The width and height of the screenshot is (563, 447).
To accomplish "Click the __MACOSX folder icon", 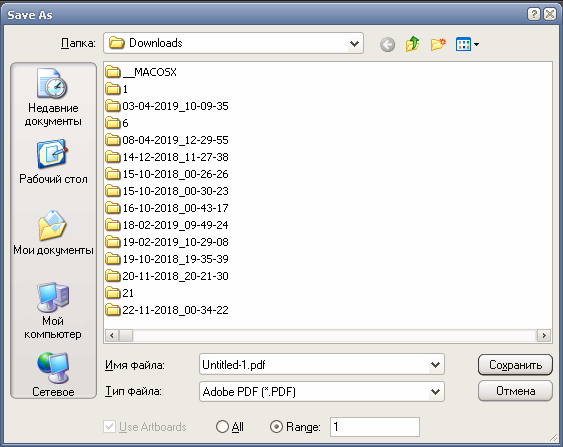I will click(x=113, y=72).
